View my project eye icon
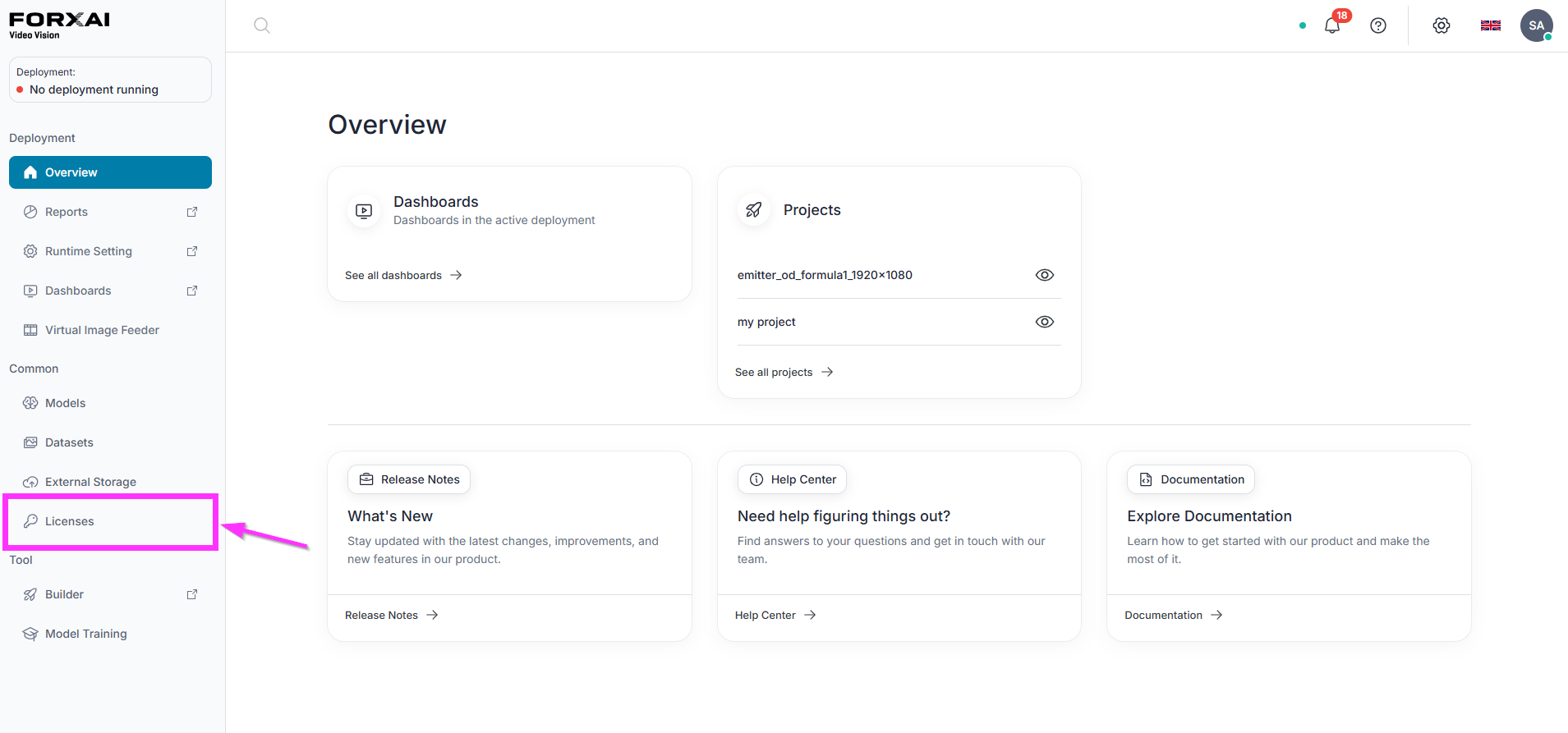Viewport: 1568px width, 733px height. pyautogui.click(x=1045, y=322)
